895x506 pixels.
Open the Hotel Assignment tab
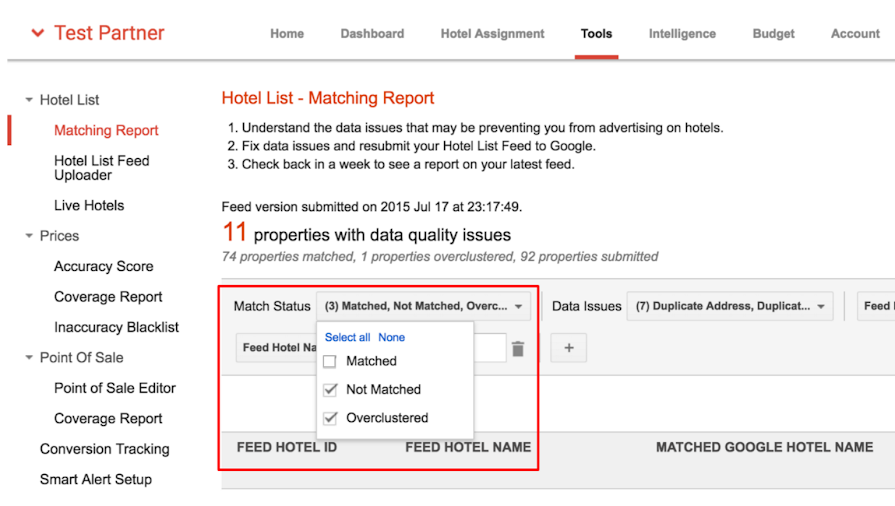(493, 34)
